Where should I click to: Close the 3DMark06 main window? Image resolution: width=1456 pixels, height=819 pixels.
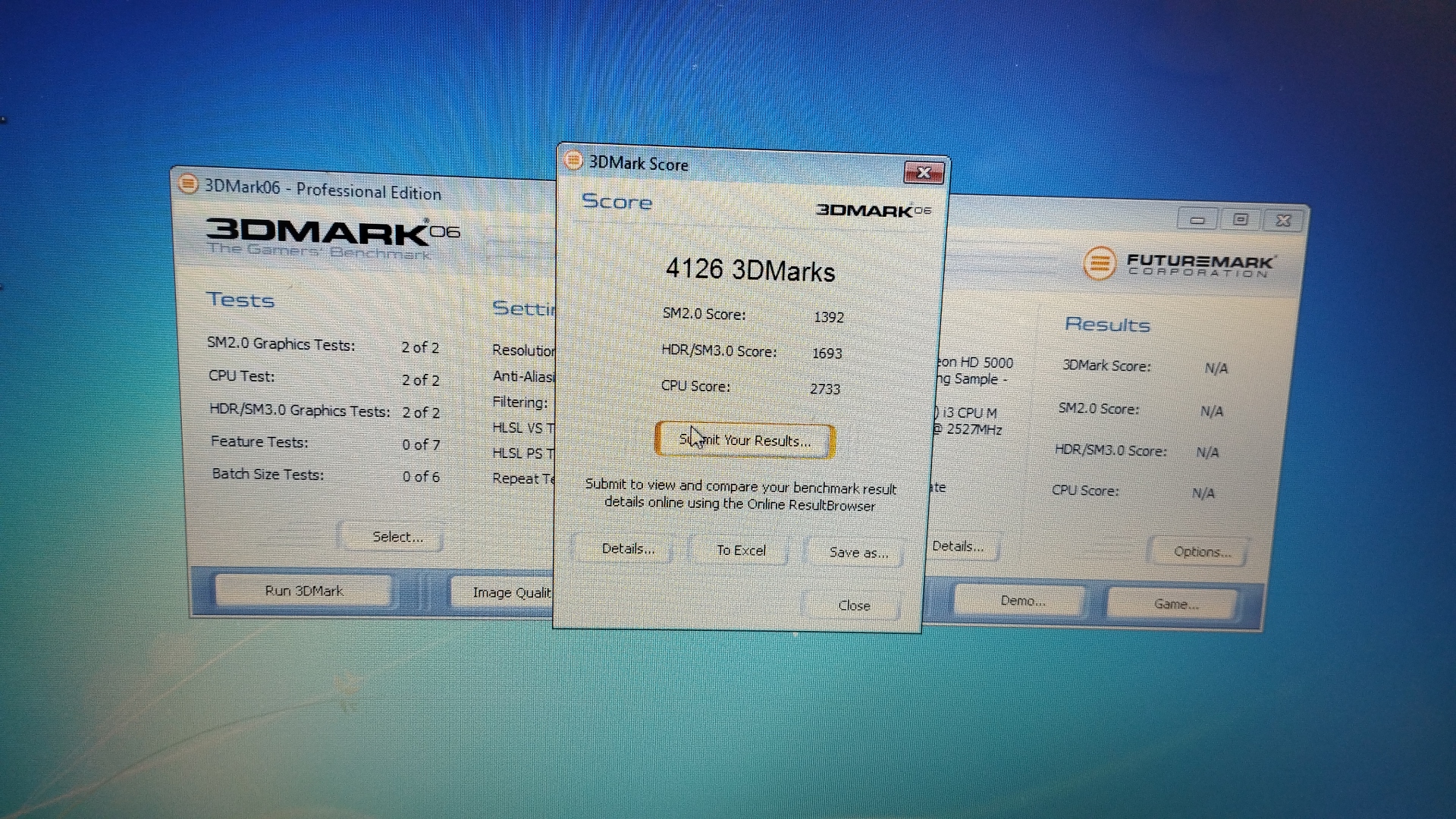(x=1283, y=220)
